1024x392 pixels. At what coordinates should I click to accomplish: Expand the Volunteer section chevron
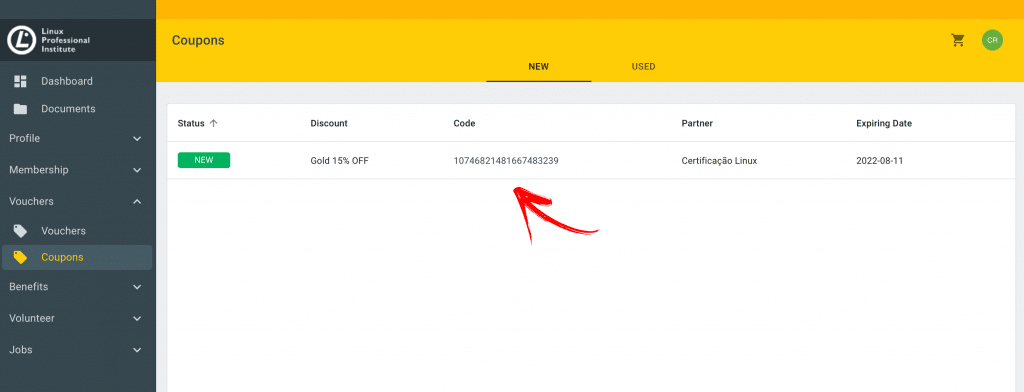coord(137,318)
